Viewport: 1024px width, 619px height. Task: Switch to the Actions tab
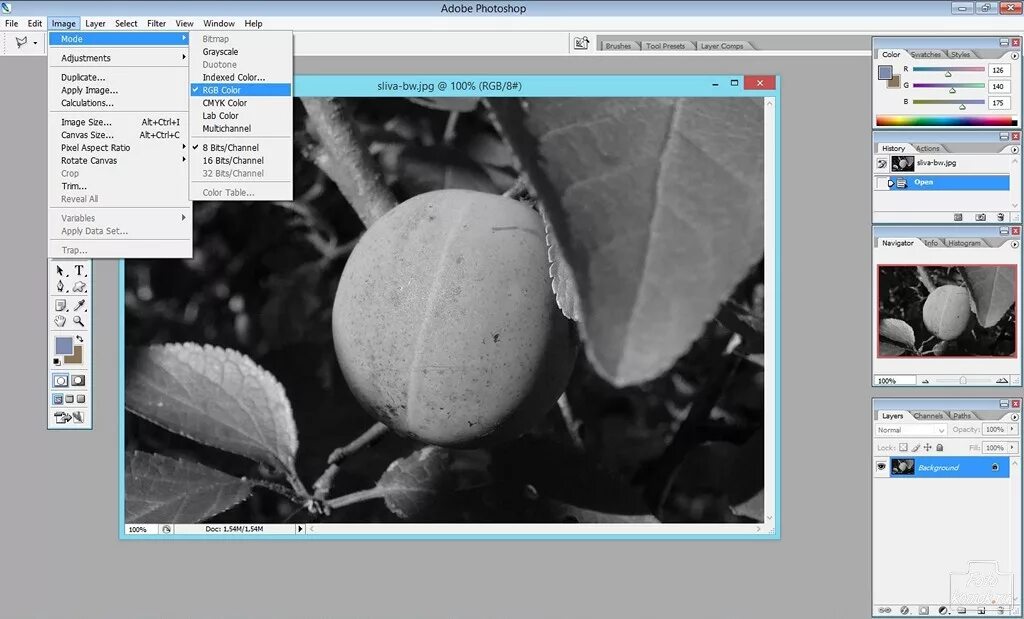(927, 148)
